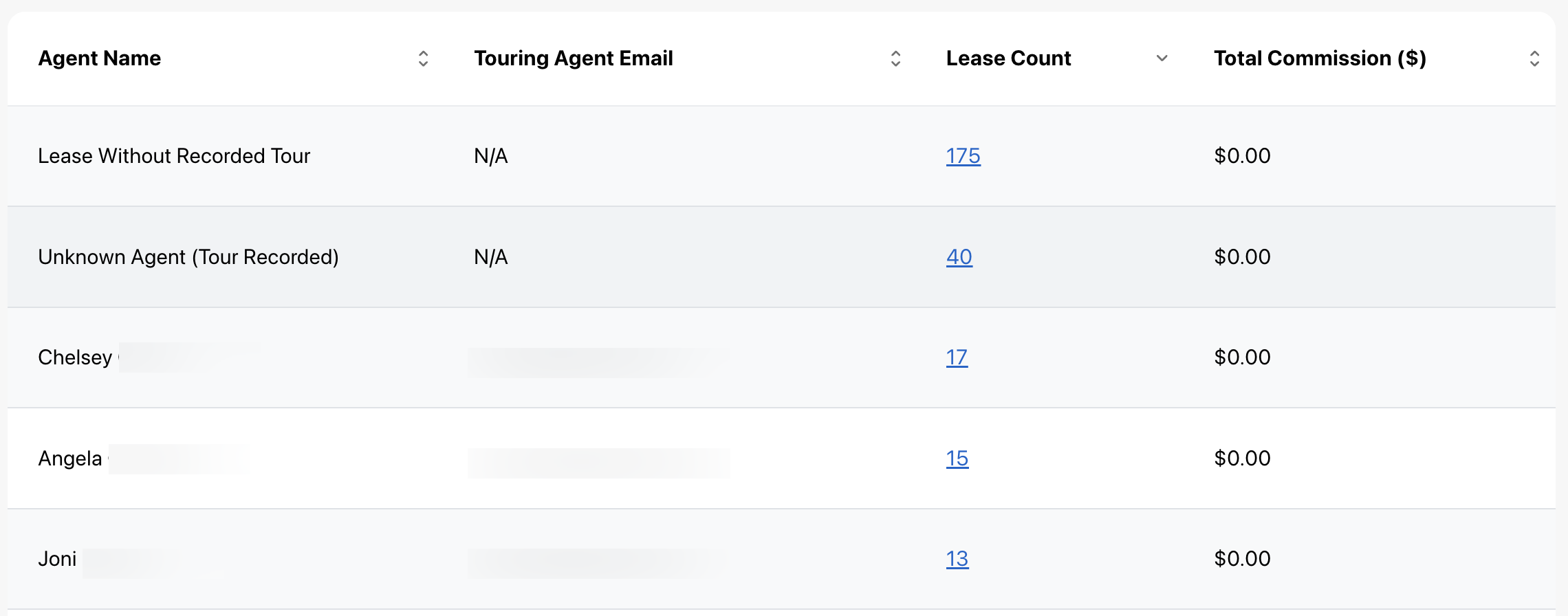Select Lease Without Recorded Tour row
The width and height of the screenshot is (1568, 616).
(174, 156)
